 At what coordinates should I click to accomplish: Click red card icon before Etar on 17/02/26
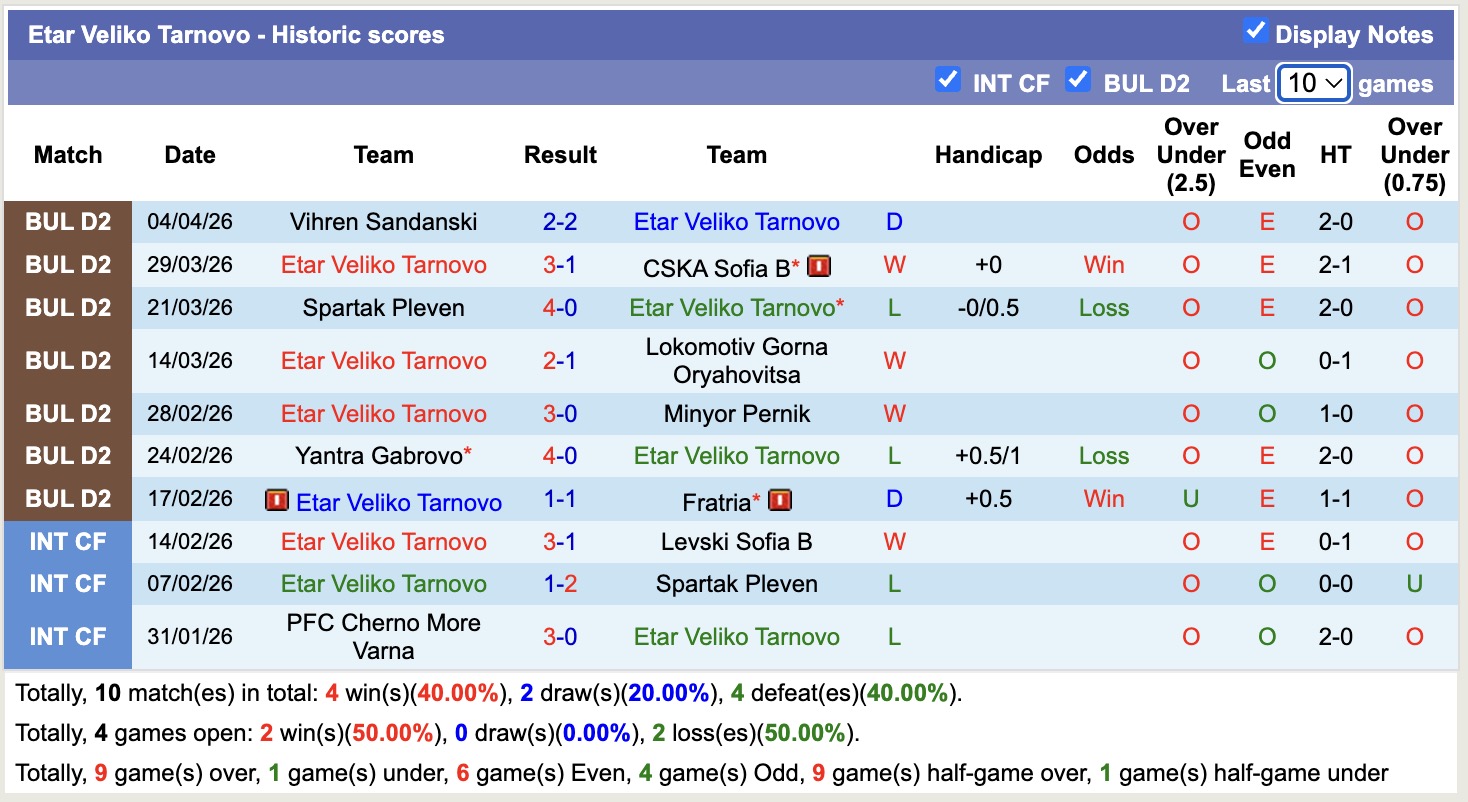pos(277,500)
